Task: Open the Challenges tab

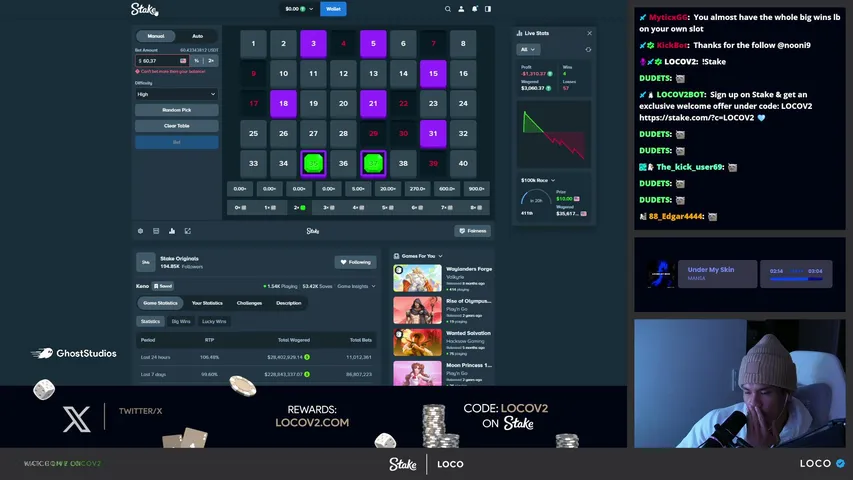Action: (249, 303)
